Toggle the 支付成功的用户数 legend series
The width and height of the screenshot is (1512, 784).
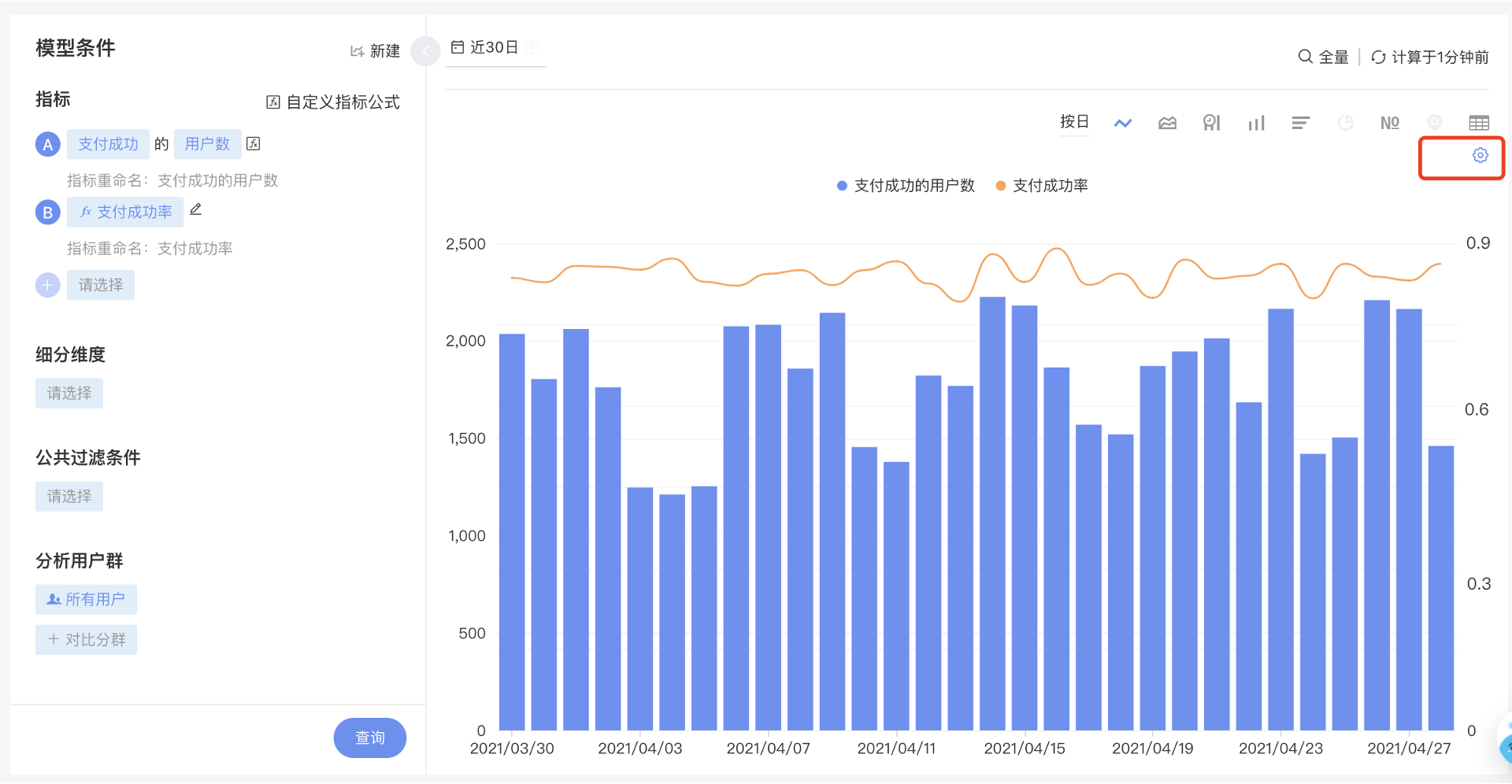coord(906,186)
